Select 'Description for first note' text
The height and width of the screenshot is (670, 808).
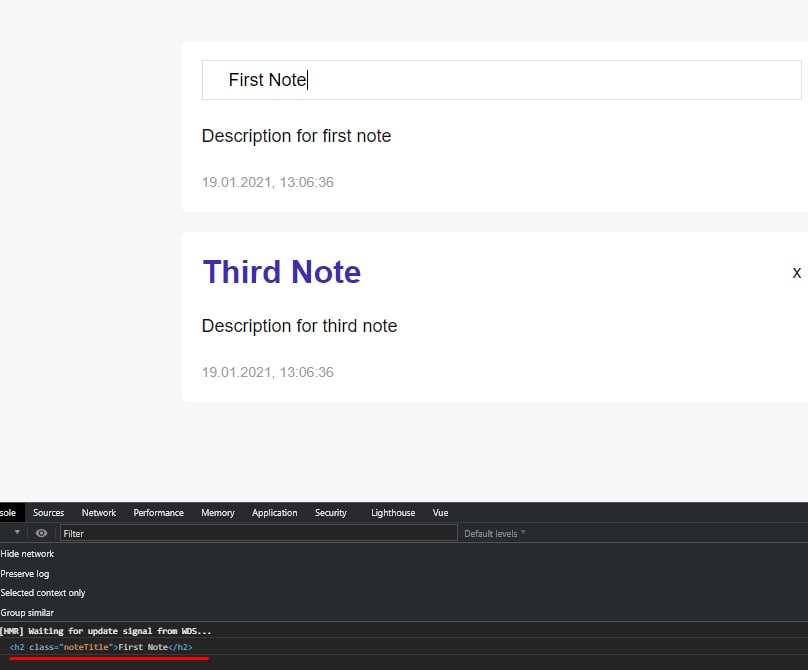point(296,136)
